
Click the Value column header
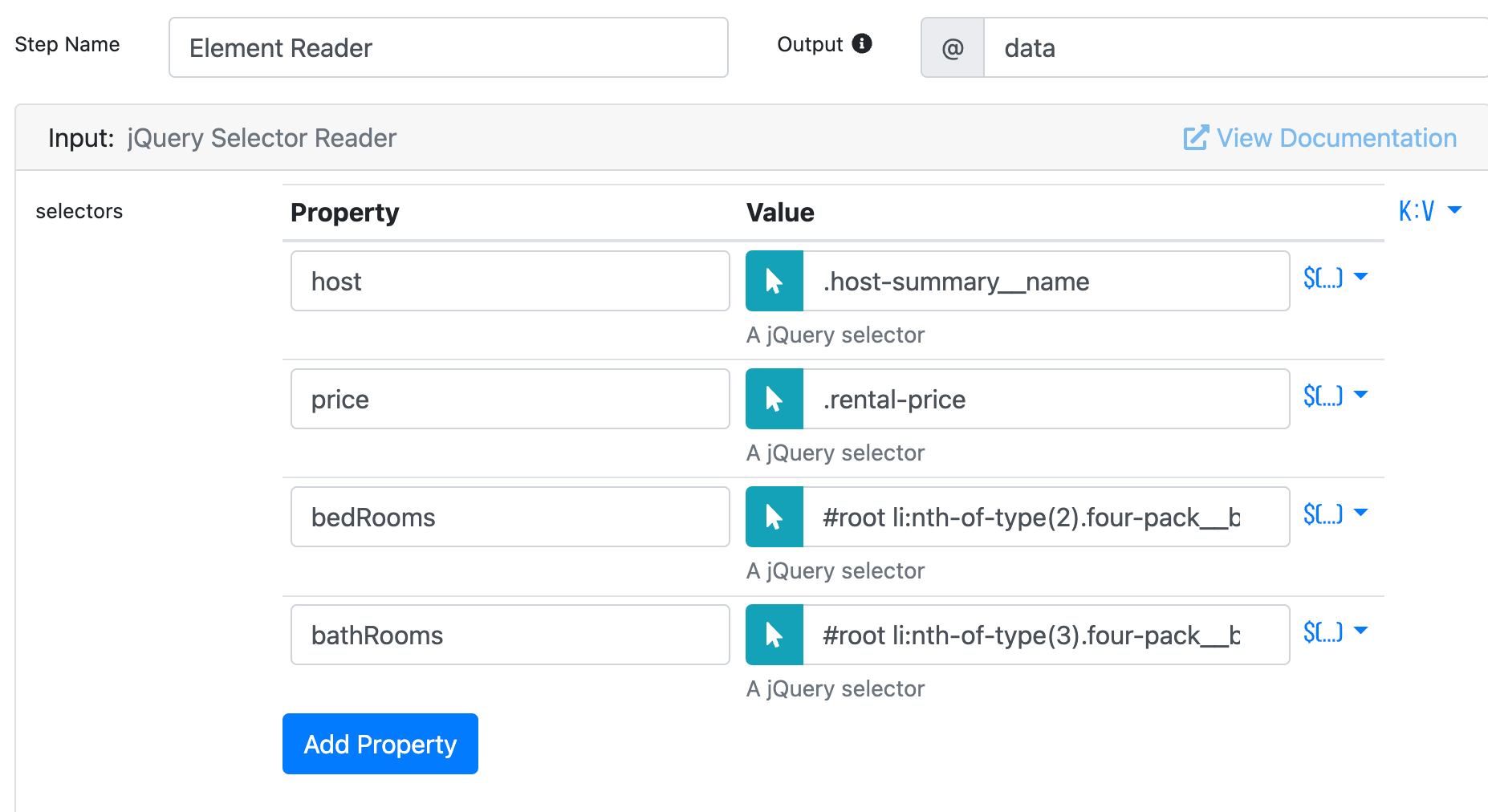(780, 213)
